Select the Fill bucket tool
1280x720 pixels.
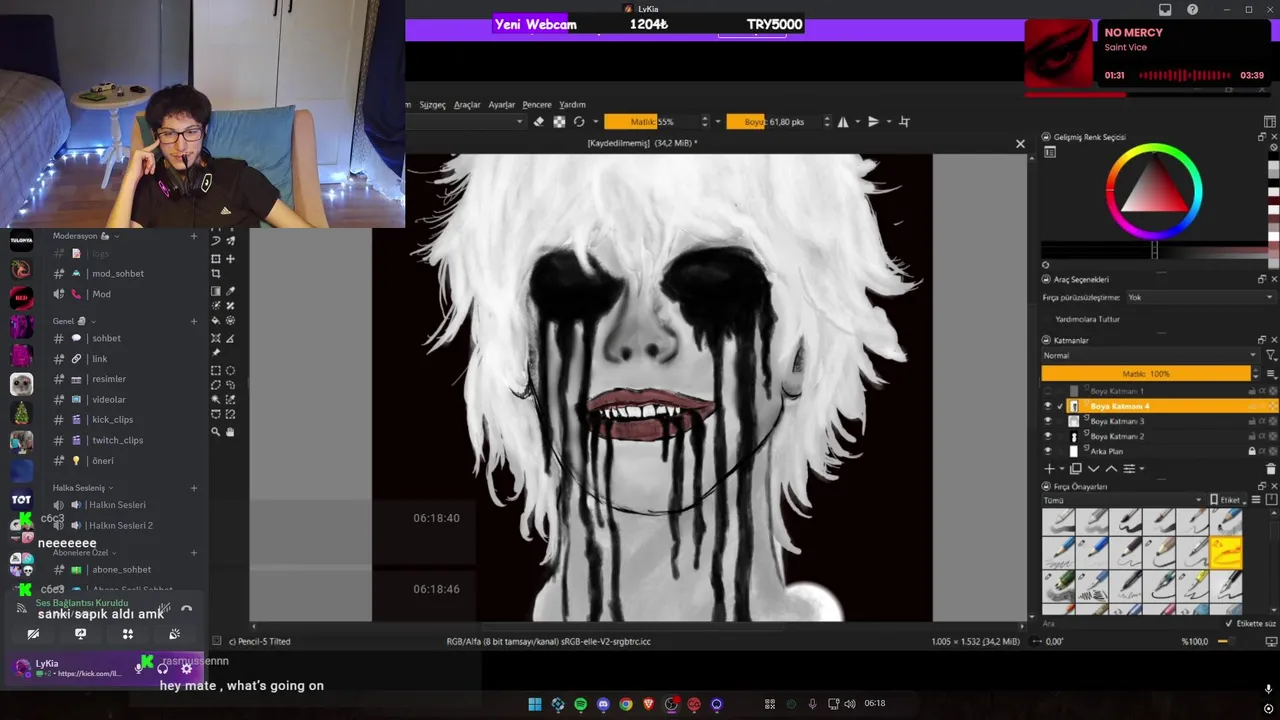[215, 320]
